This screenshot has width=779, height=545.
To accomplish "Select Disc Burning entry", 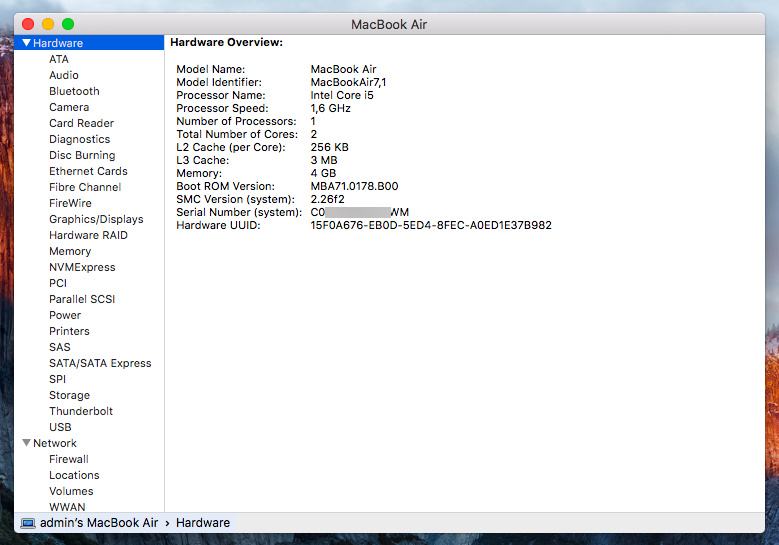I will click(x=82, y=155).
